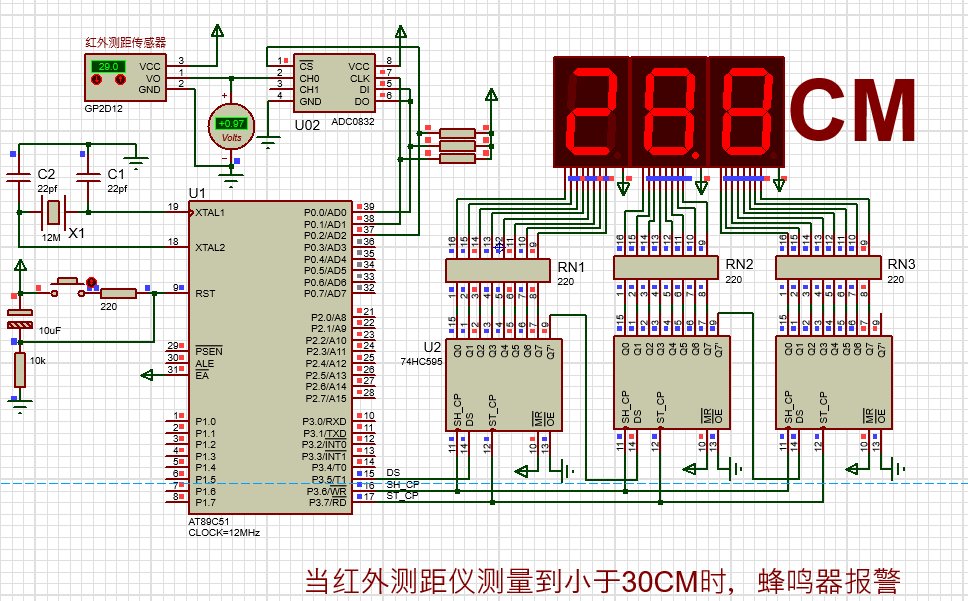
Task: Click the CLOCK=12MHz property text
Action: (x=224, y=533)
